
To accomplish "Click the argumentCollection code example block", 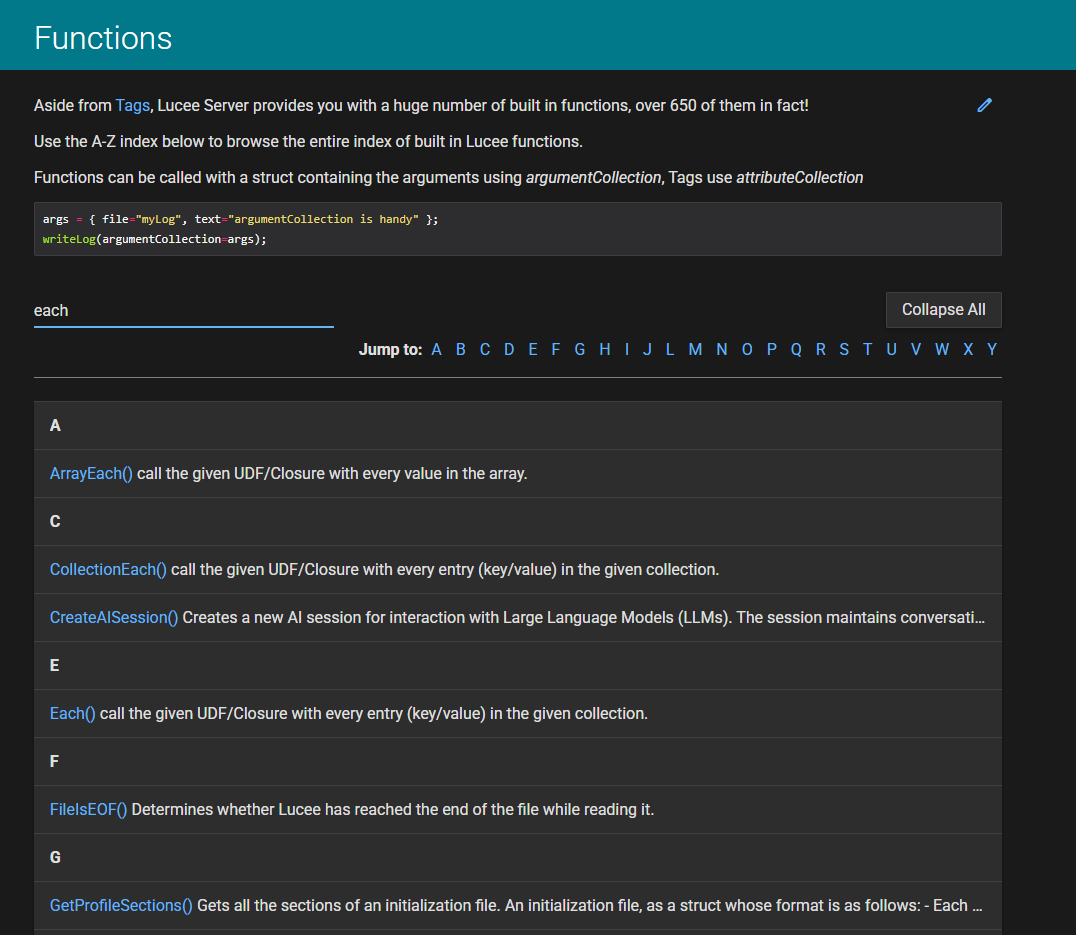I will 517,229.
